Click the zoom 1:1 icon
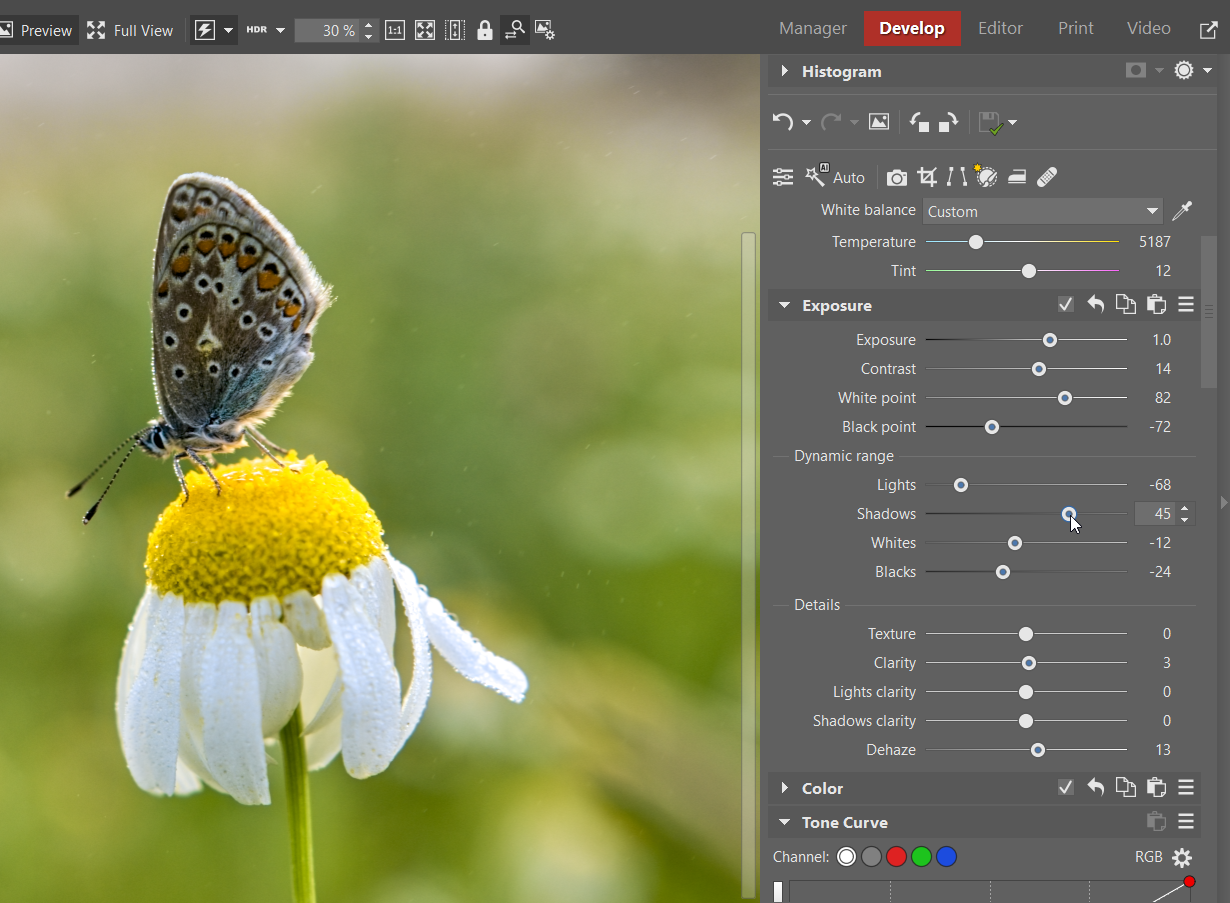1230x903 pixels. [395, 30]
